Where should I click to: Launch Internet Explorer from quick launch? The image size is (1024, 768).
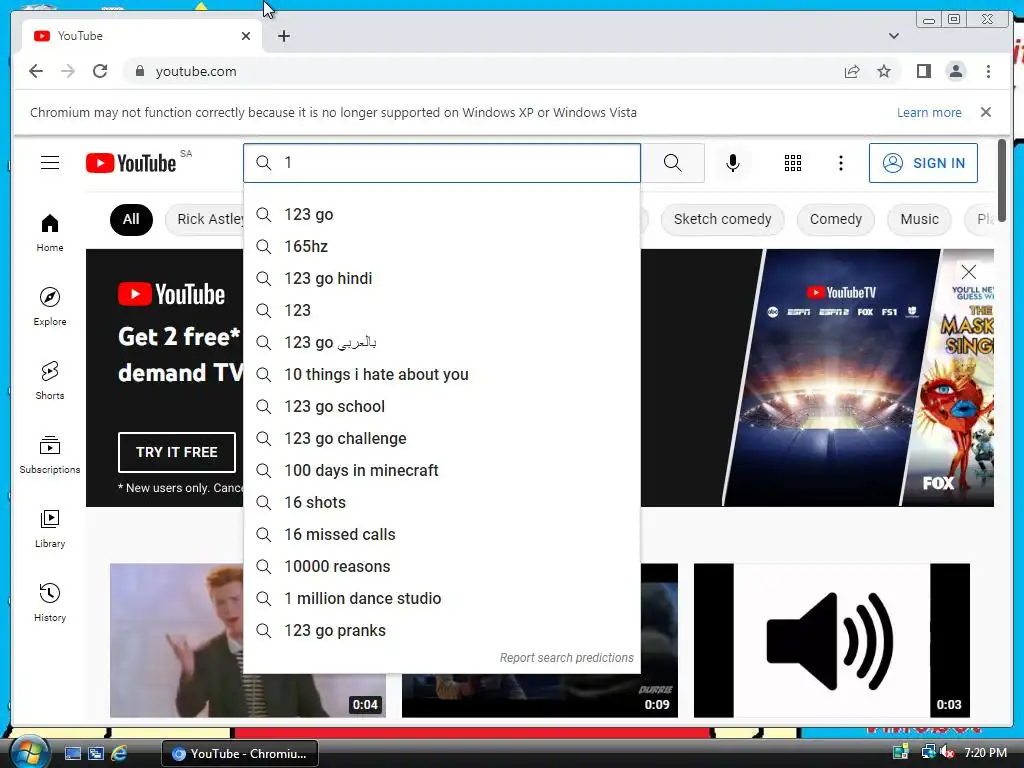click(119, 754)
